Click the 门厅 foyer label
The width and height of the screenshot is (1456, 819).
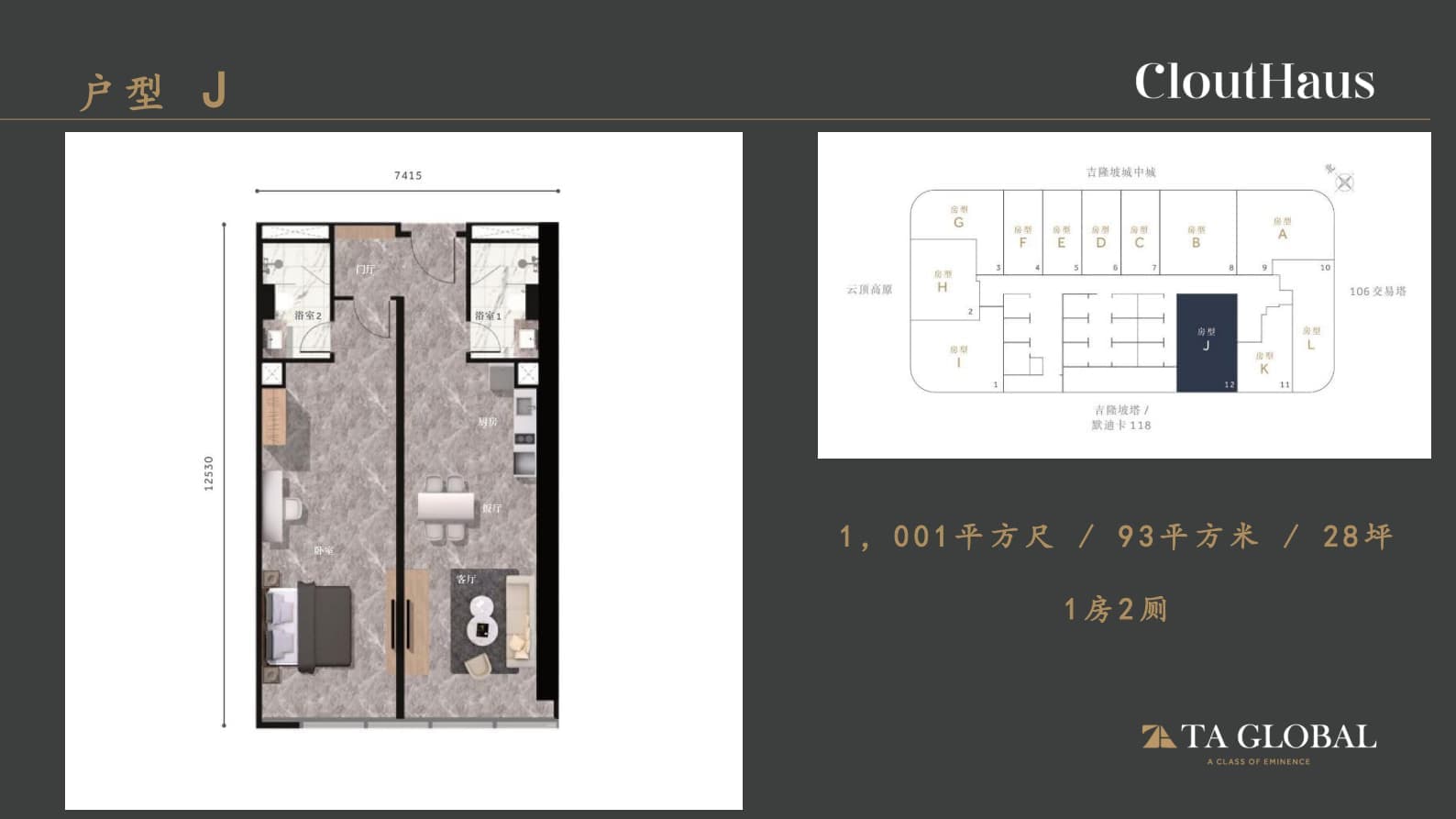(x=365, y=270)
